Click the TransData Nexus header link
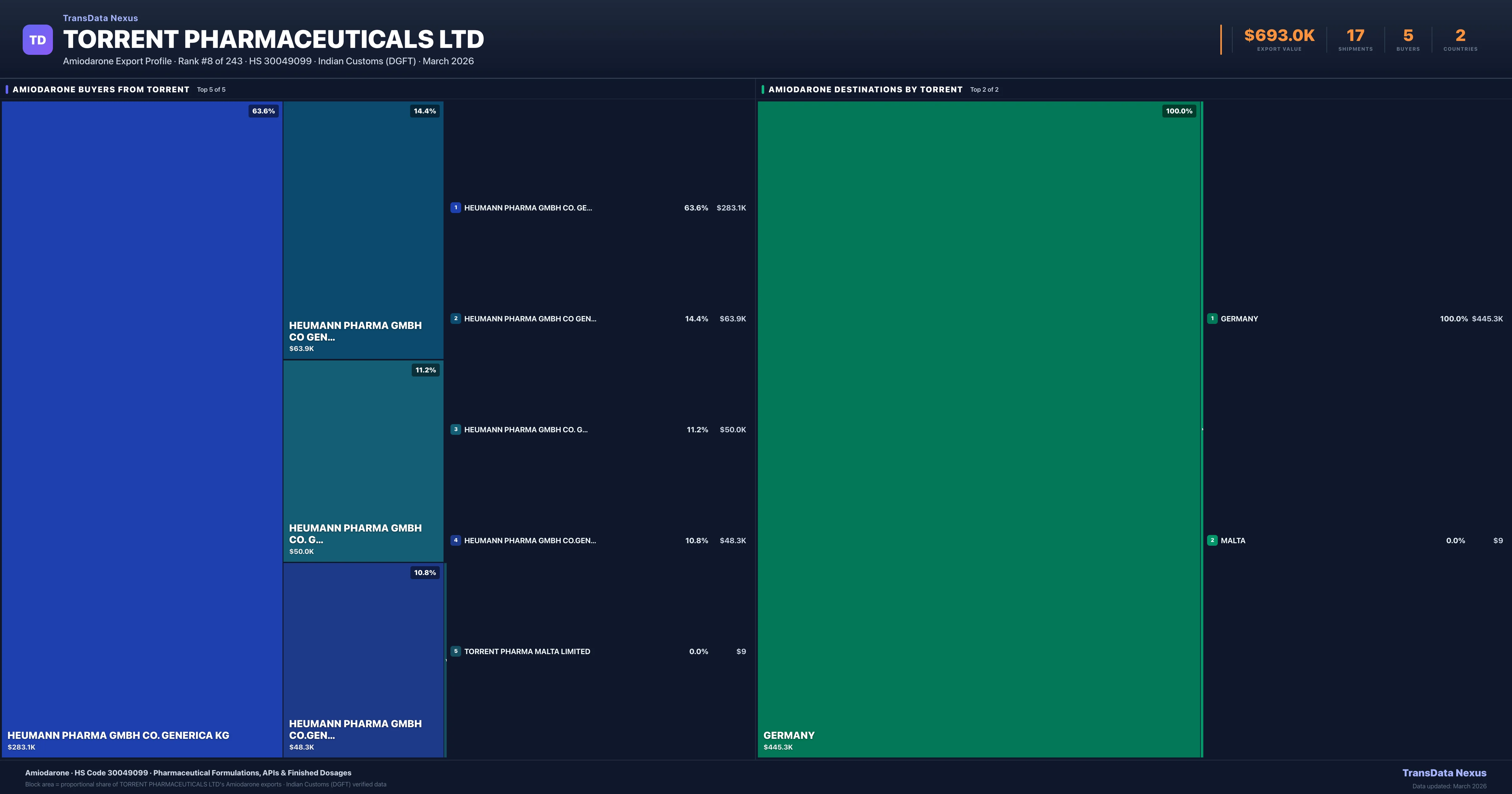Viewport: 1512px width, 794px height. (100, 18)
